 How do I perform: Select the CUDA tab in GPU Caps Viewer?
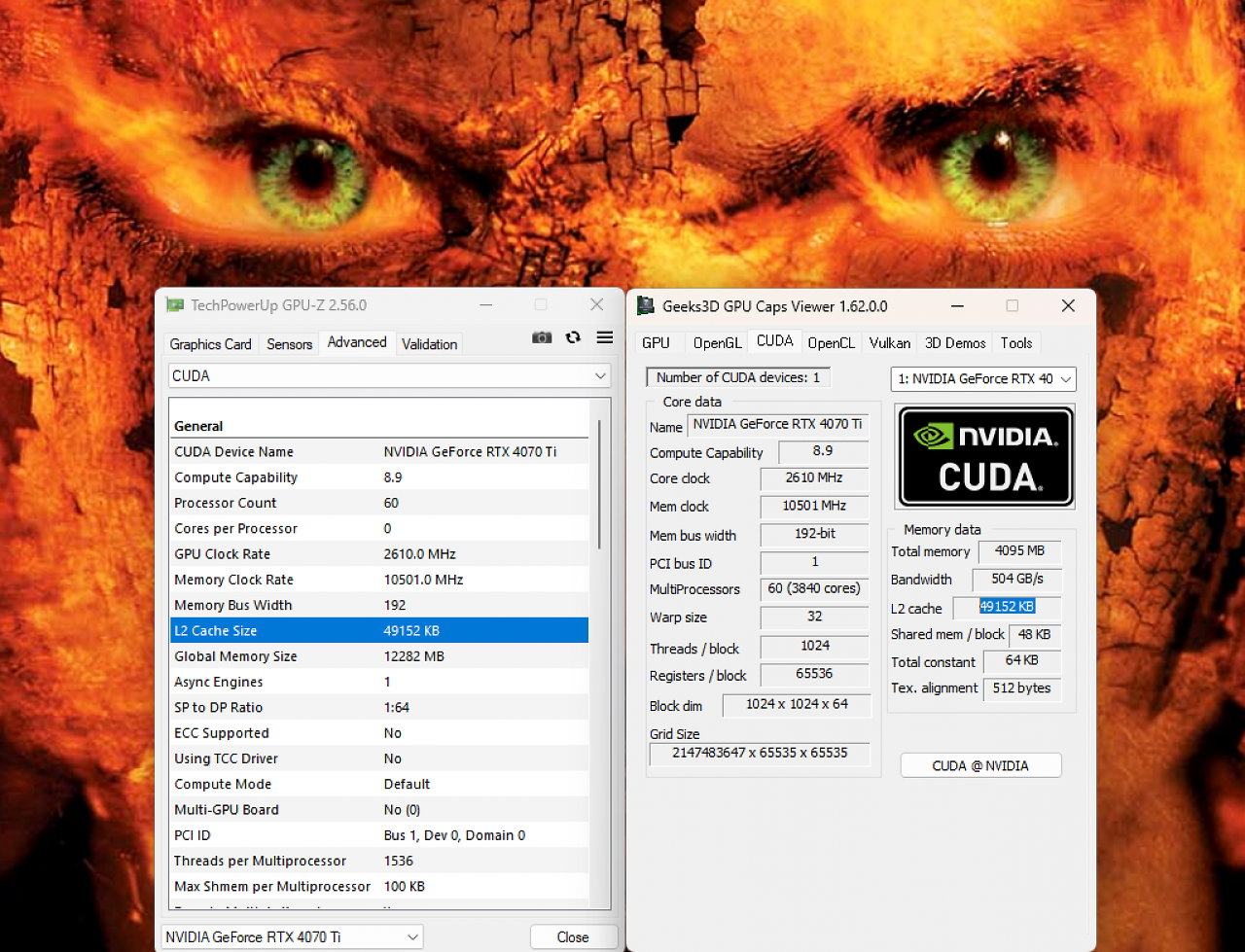point(775,340)
